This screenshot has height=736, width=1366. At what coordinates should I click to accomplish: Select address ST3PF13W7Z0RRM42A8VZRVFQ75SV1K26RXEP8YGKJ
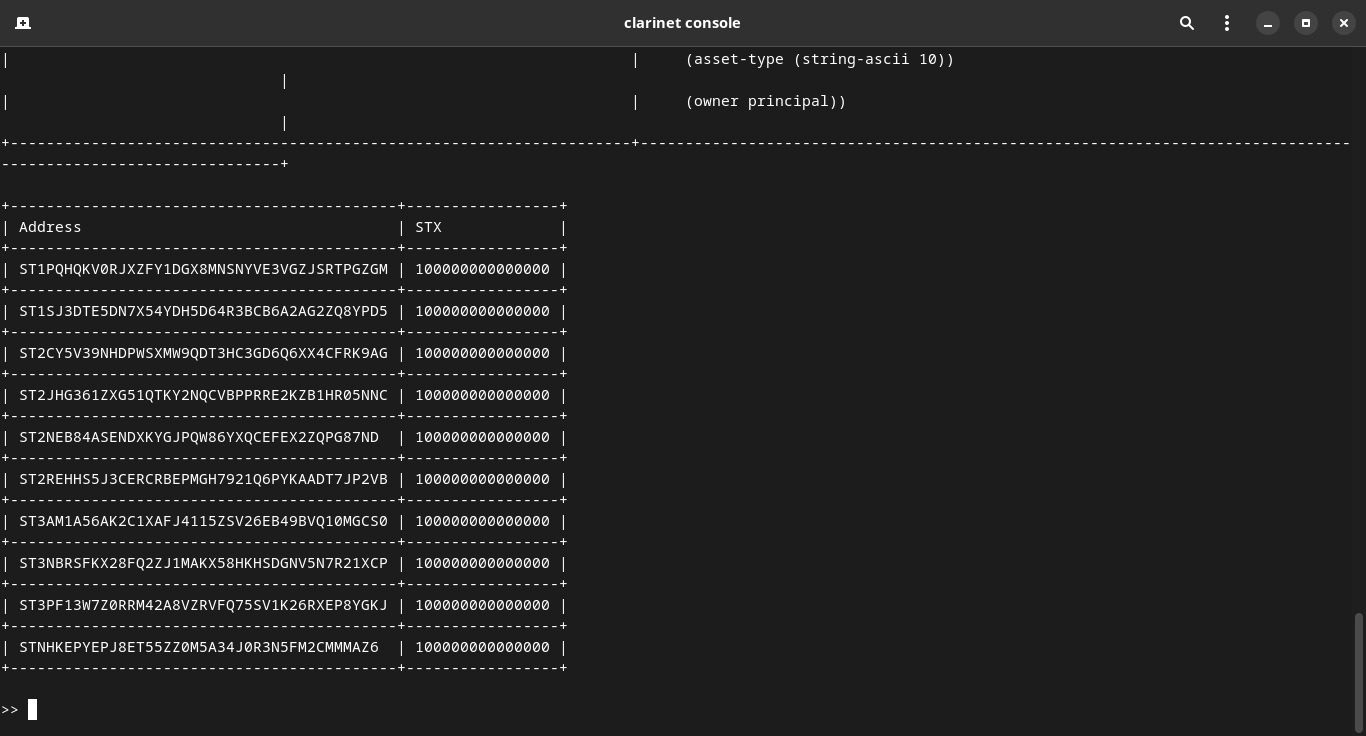click(203, 605)
